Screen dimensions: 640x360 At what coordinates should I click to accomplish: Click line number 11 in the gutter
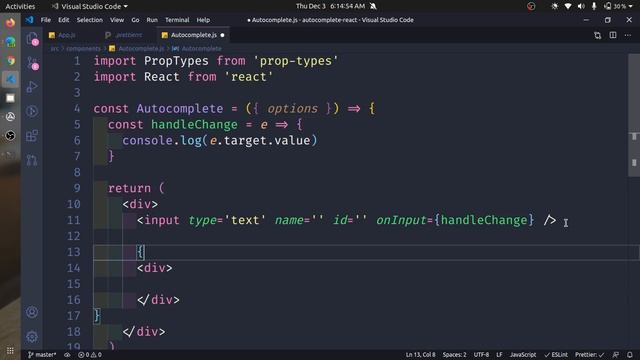74,220
